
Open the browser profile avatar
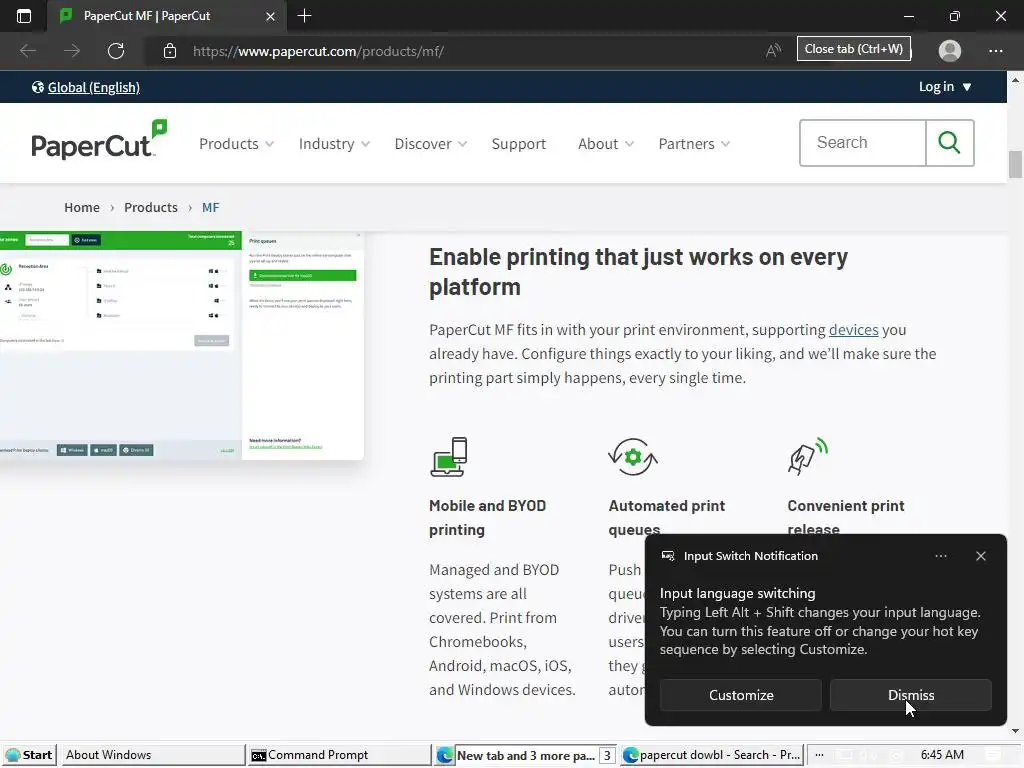[x=950, y=51]
